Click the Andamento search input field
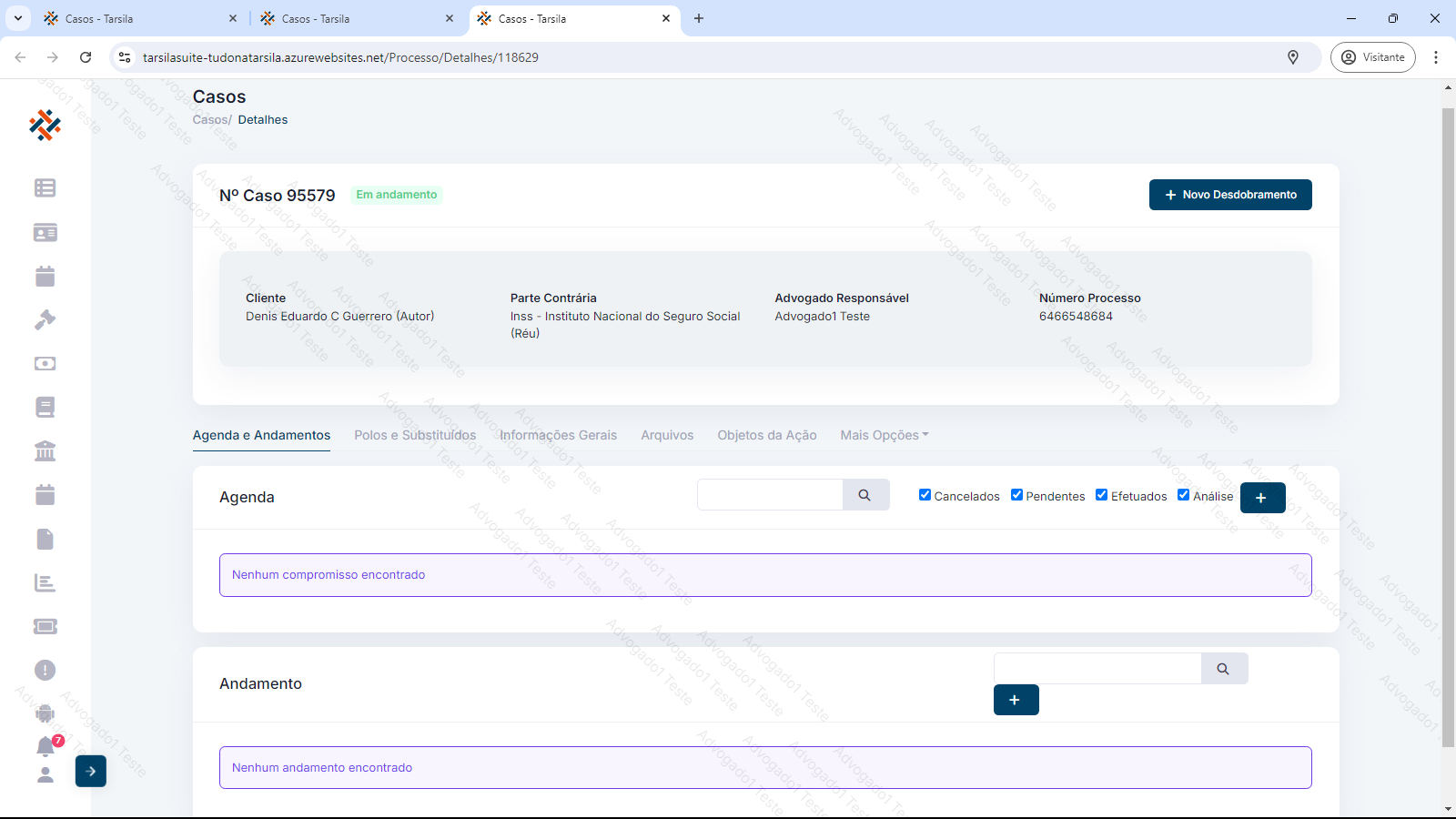The image size is (1456, 819). point(1097,669)
